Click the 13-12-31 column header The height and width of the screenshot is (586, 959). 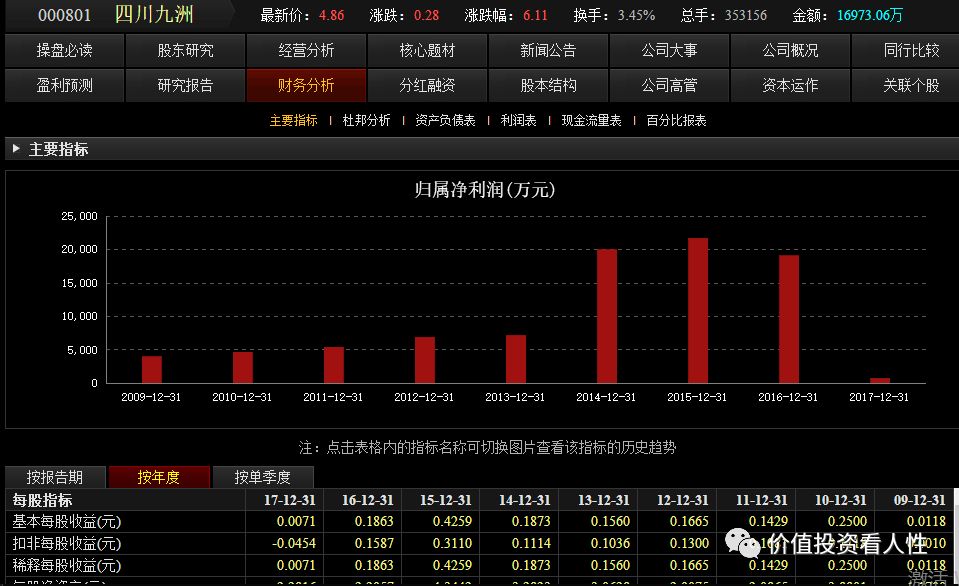point(604,500)
